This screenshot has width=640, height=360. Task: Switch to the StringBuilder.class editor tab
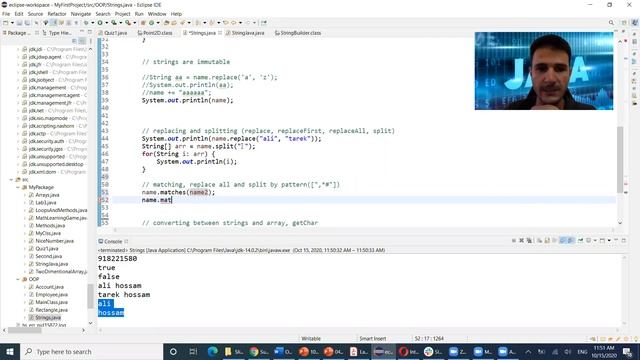point(298,33)
